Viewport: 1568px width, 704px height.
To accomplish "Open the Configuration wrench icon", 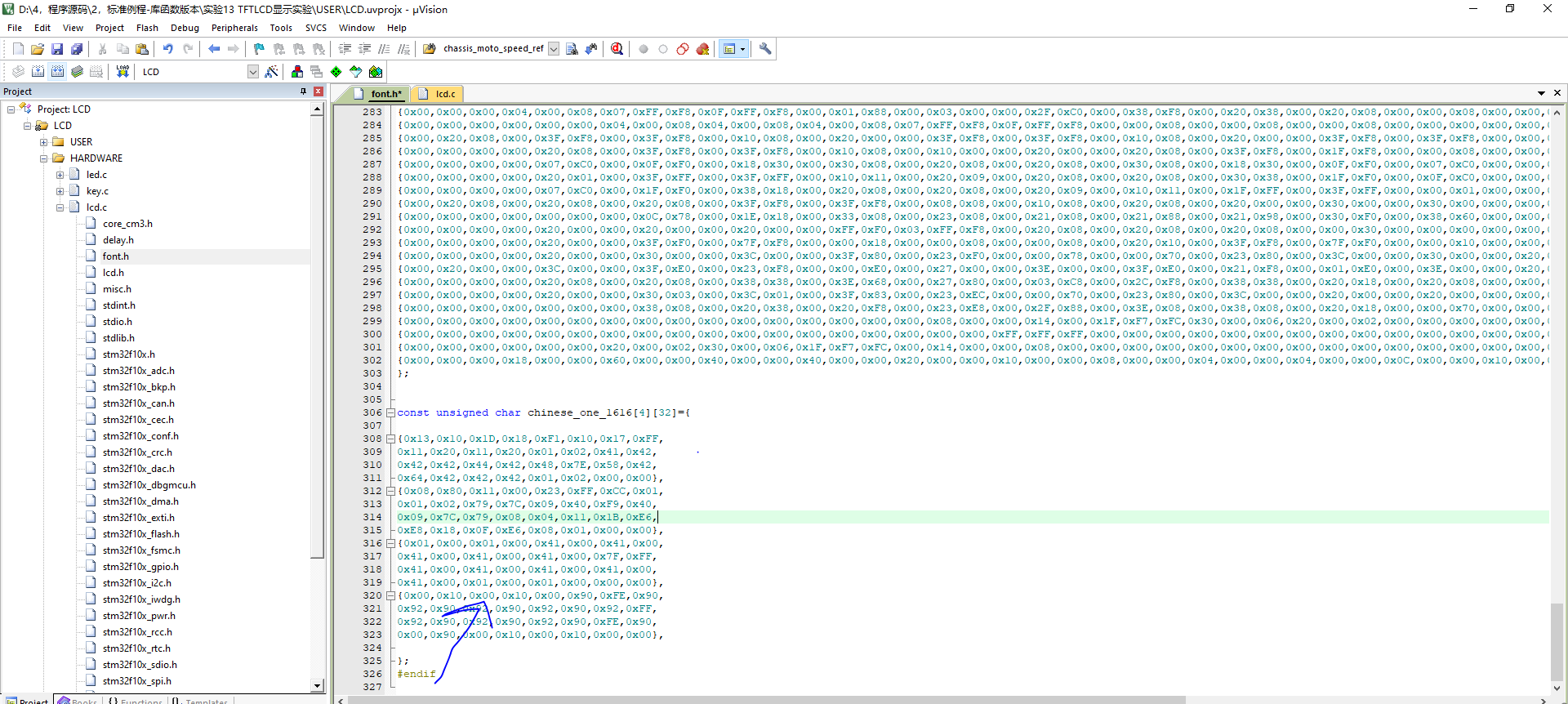I will [765, 49].
